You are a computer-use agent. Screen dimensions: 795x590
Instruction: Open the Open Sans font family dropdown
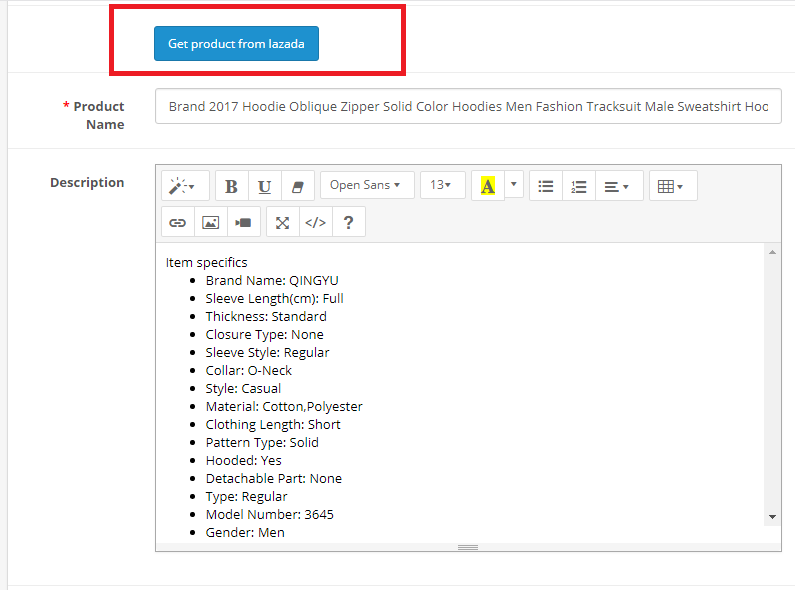367,185
